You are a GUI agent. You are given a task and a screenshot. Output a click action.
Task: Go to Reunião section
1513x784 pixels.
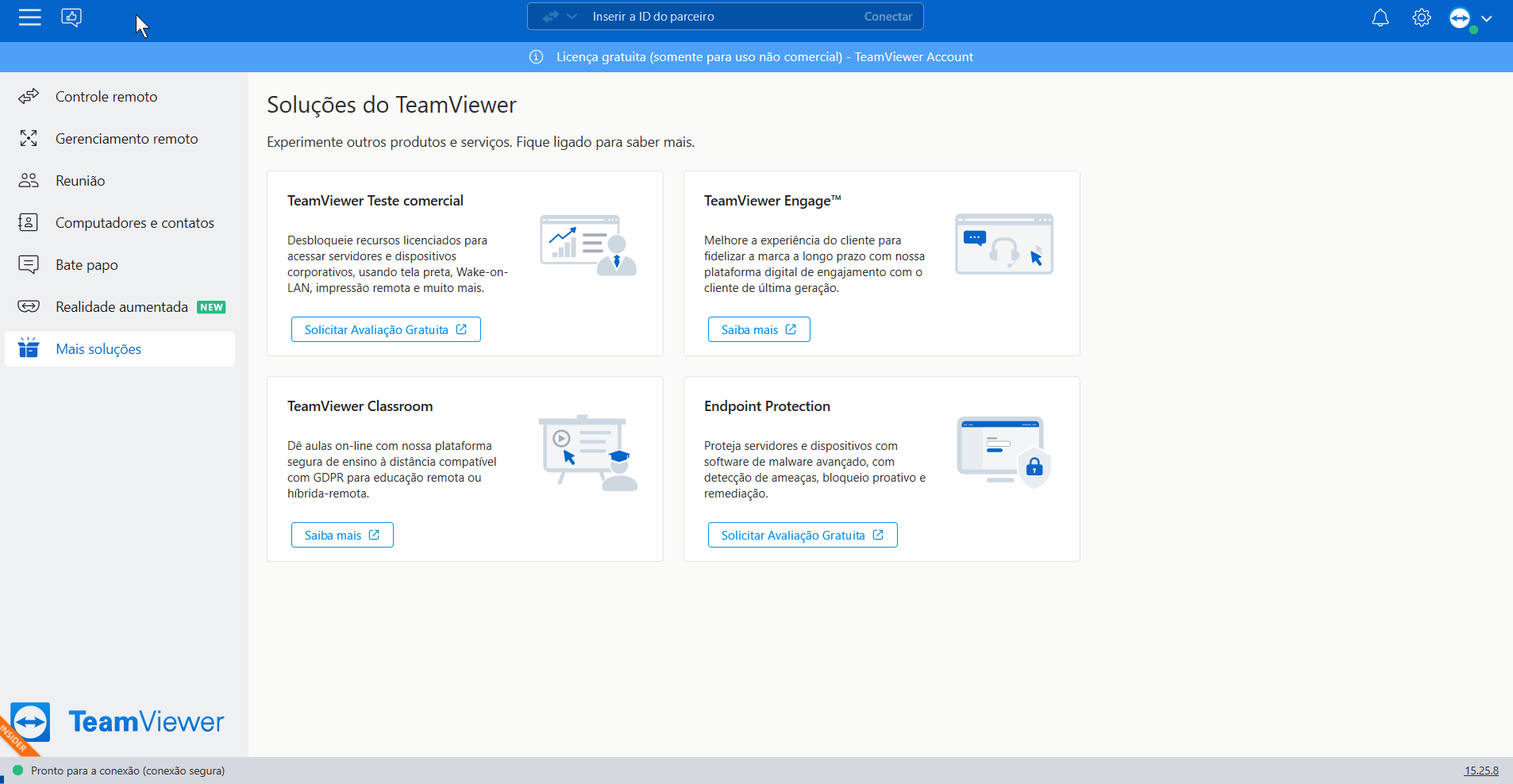point(120,181)
